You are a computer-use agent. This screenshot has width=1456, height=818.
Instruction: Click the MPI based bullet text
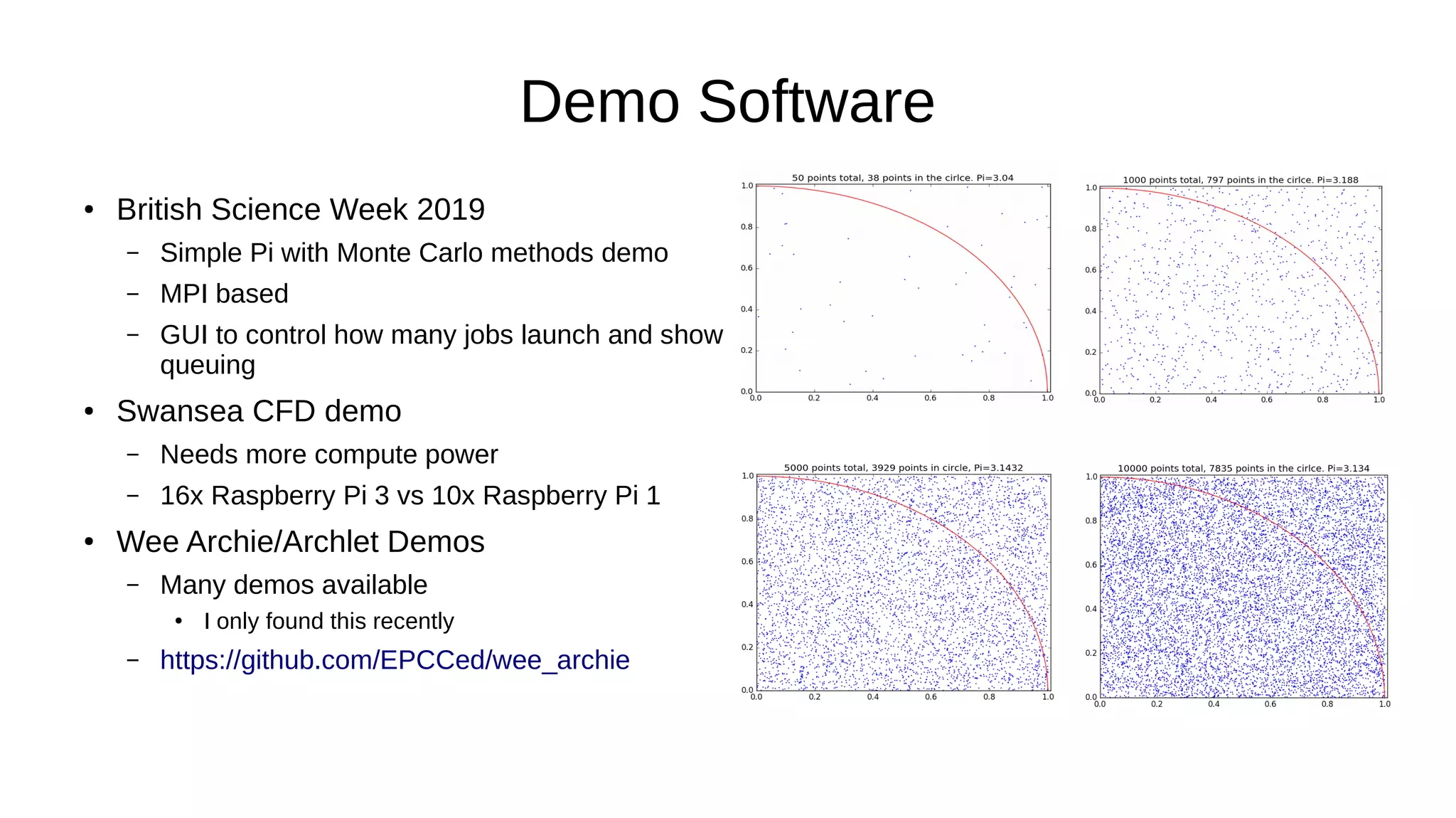224,294
